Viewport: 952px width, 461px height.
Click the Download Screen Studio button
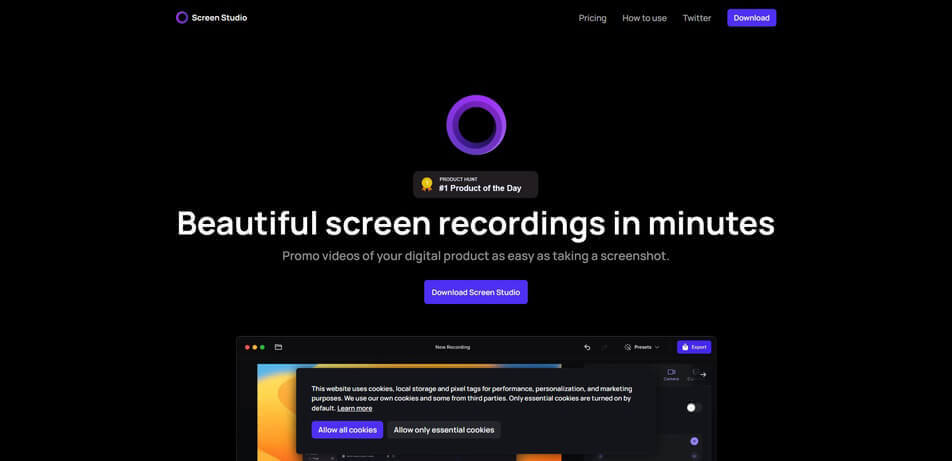coord(475,292)
